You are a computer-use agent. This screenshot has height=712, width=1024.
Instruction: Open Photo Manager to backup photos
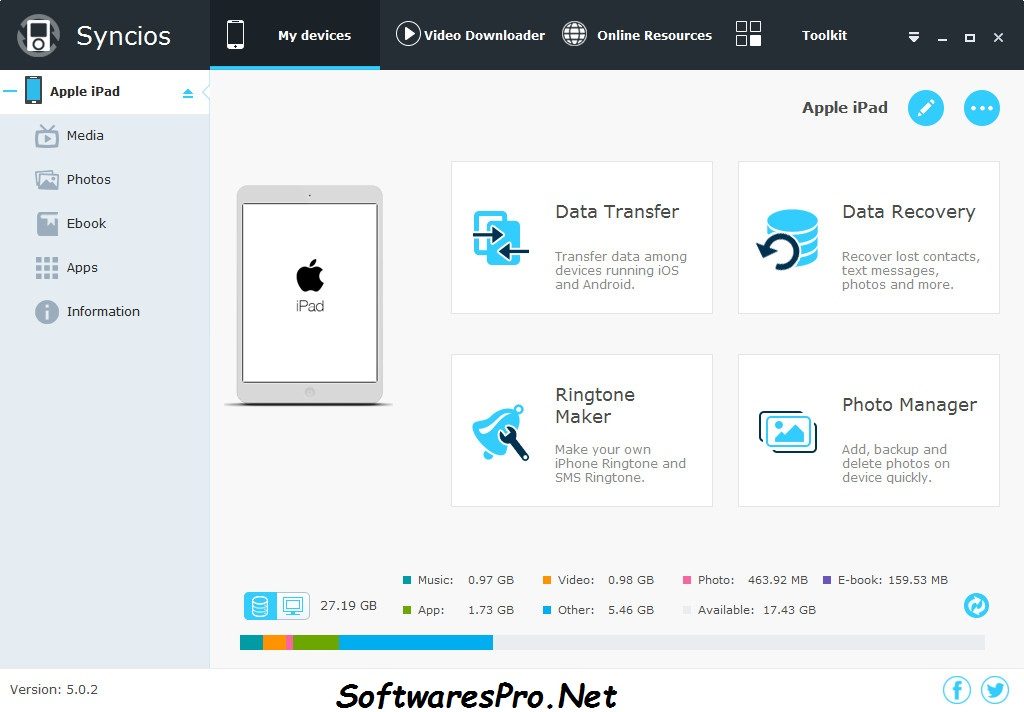pos(788,430)
